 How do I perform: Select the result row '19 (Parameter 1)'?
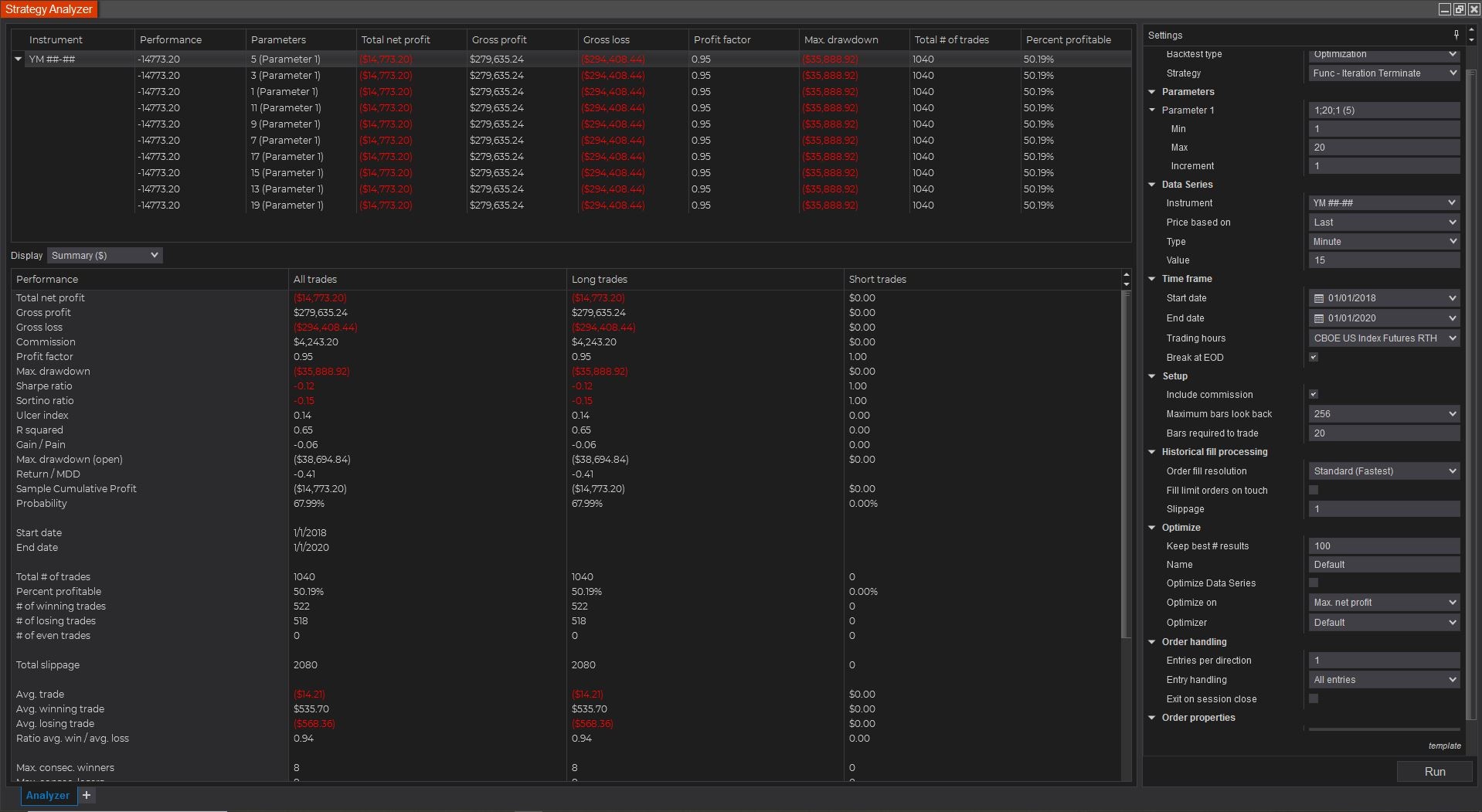pyautogui.click(x=571, y=206)
